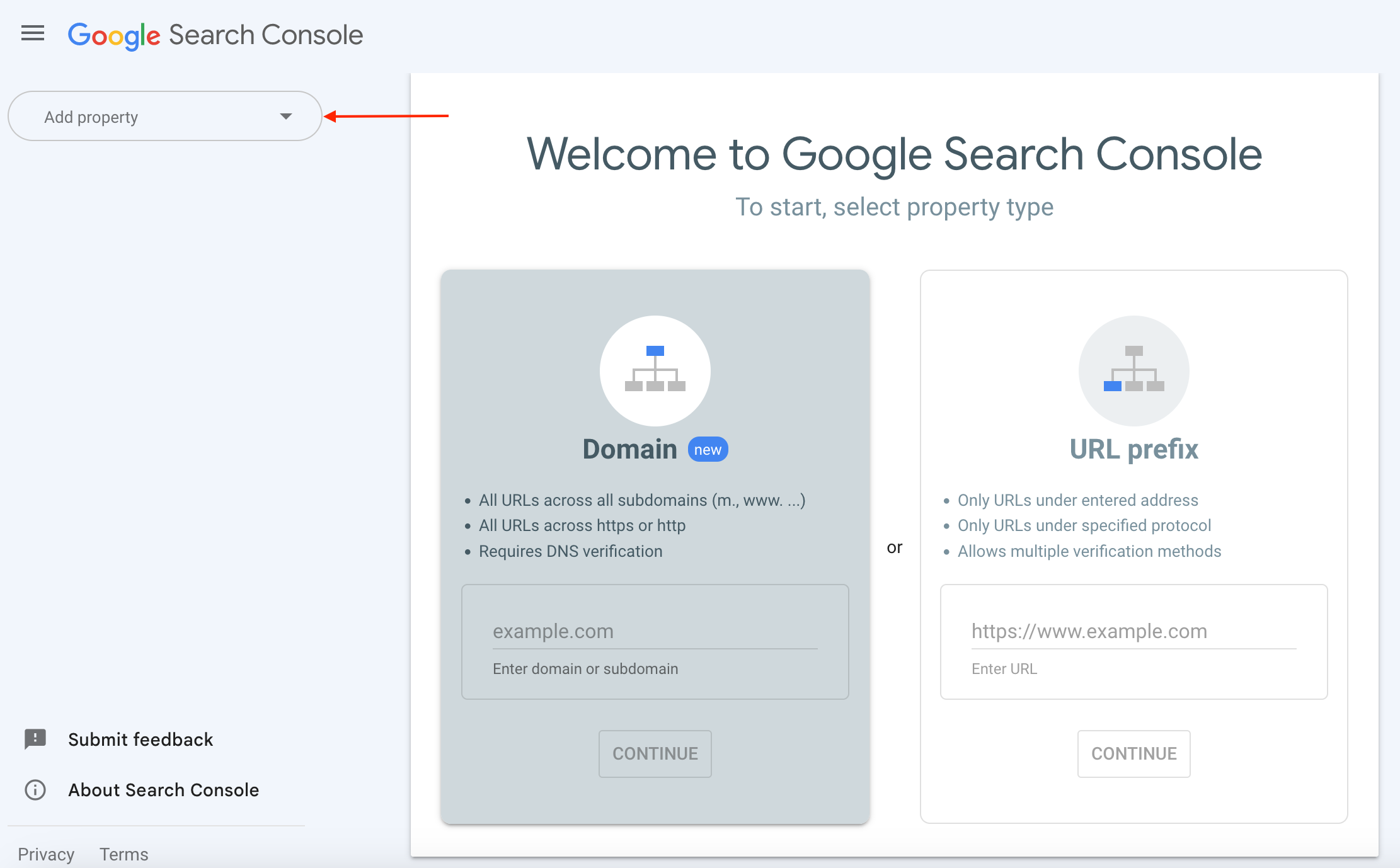Viewport: 1400px width, 868px height.
Task: Select the URL prefix heading text
Action: (x=1133, y=450)
